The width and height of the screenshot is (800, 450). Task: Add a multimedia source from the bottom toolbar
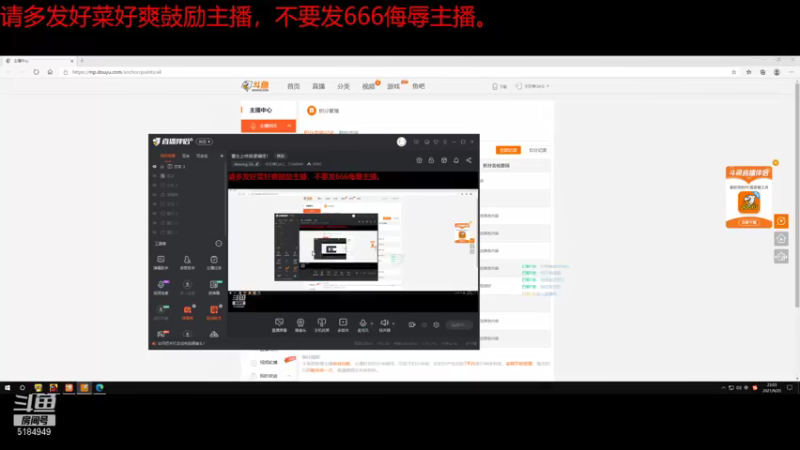click(x=343, y=325)
